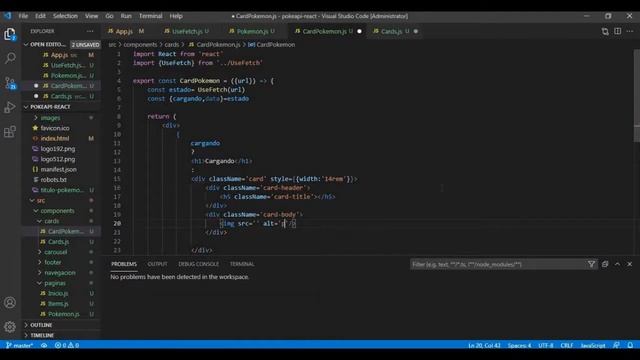This screenshot has height=360, width=640.
Task: Open manifest.json in the explorer tree
Action: point(58,169)
